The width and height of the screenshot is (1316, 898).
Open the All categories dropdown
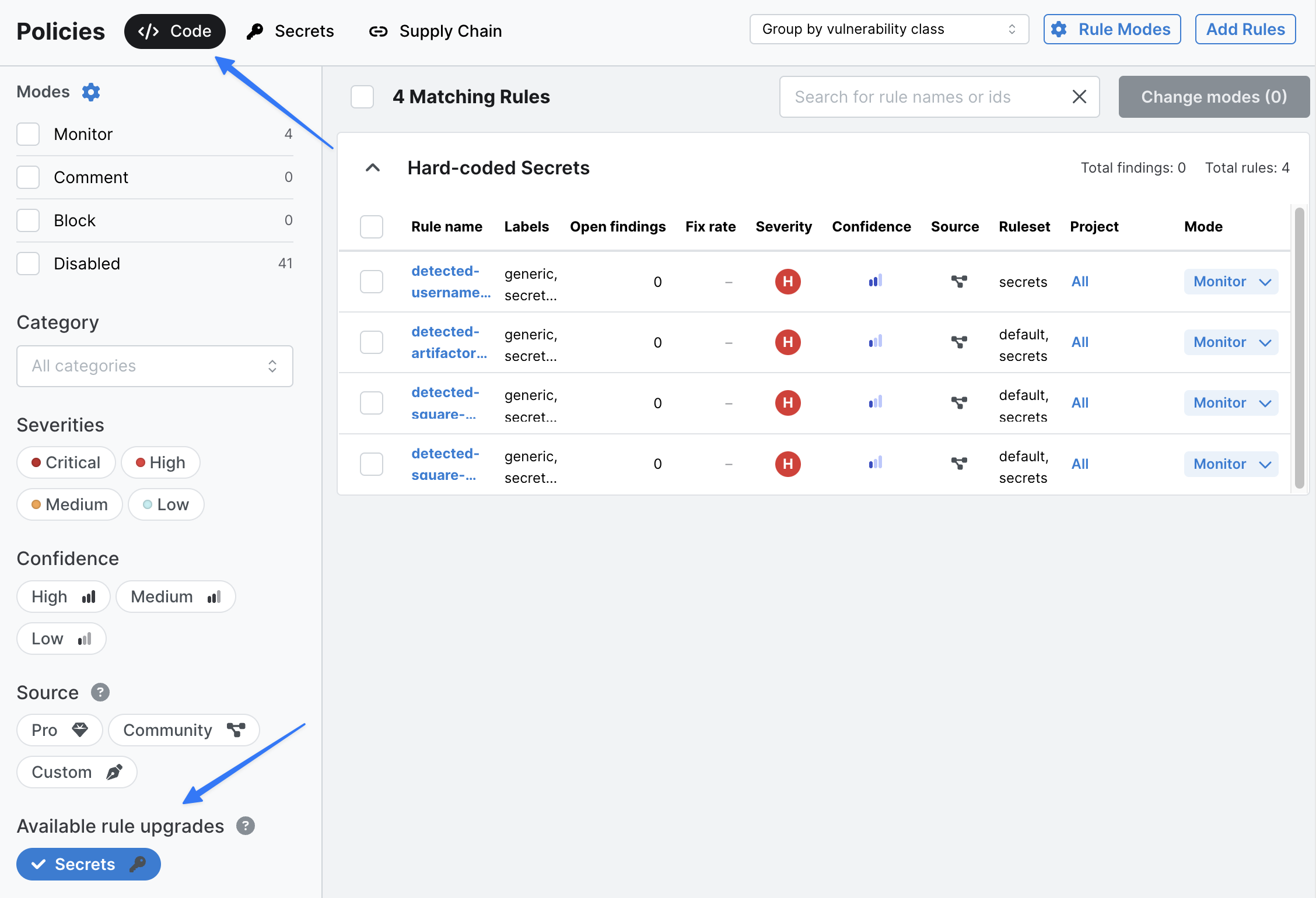point(155,366)
